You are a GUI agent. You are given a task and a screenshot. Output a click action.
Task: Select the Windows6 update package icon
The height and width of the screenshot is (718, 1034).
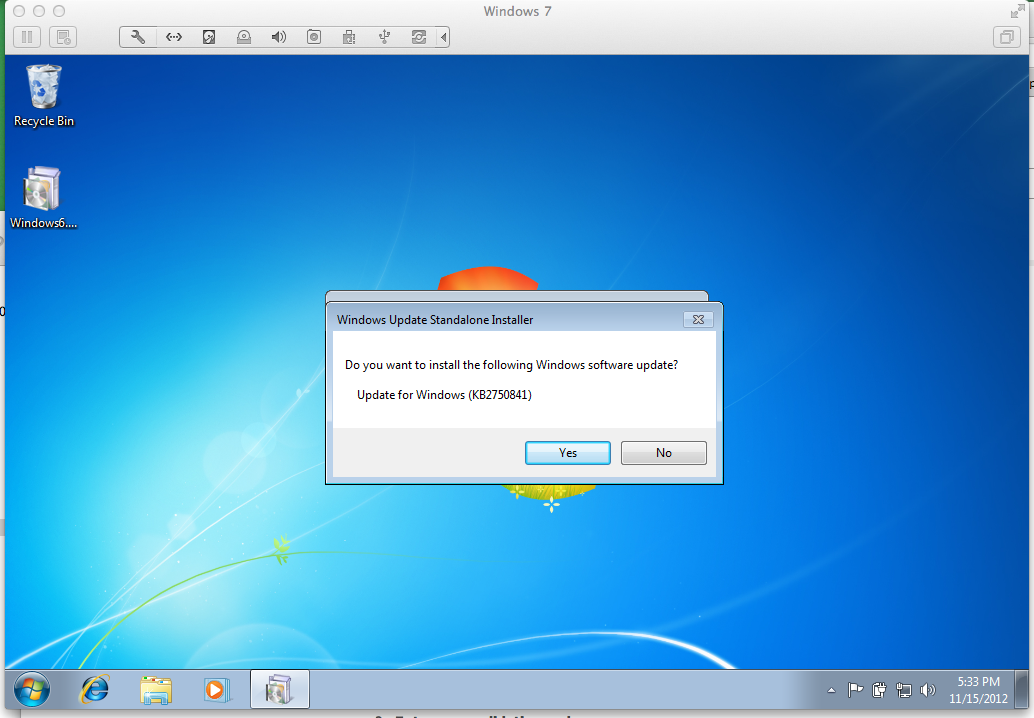(x=44, y=198)
